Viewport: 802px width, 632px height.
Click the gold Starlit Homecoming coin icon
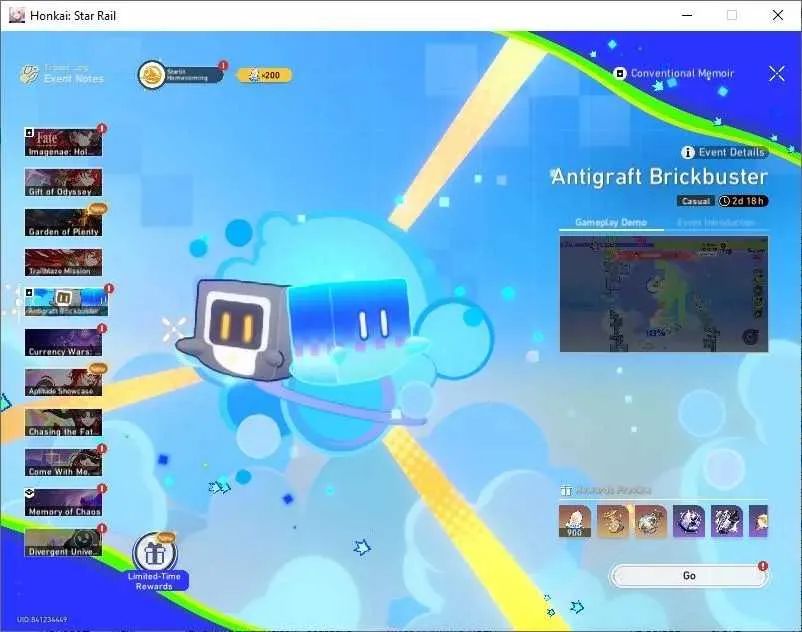pyautogui.click(x=151, y=75)
